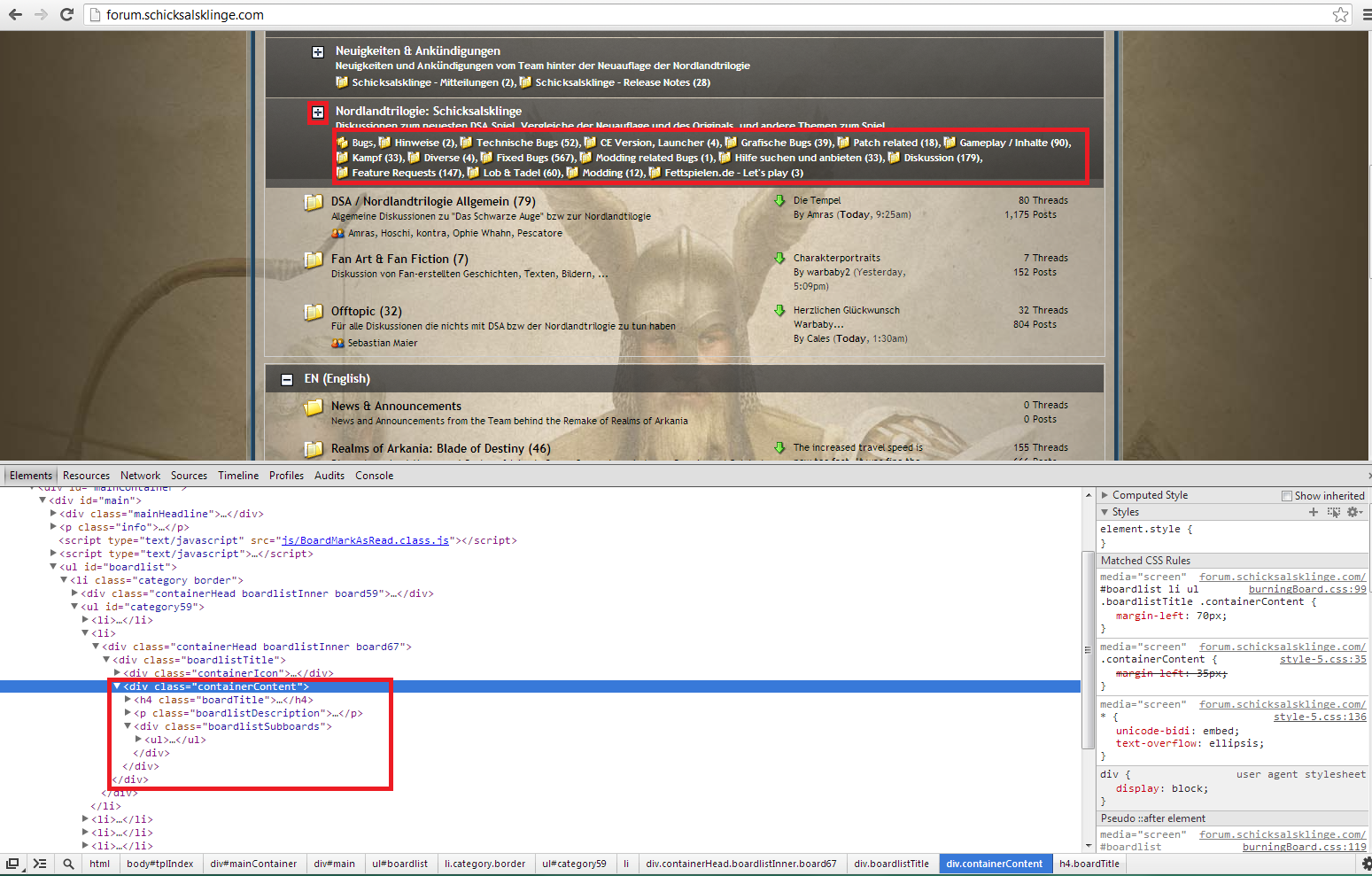Click small folder icon before Technische Bugs
This screenshot has height=876, width=1372.
466,142
